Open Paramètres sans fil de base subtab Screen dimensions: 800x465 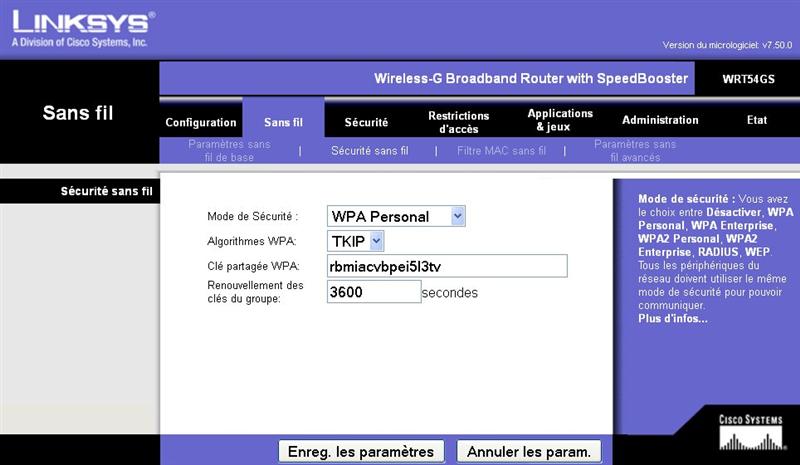tap(229, 151)
